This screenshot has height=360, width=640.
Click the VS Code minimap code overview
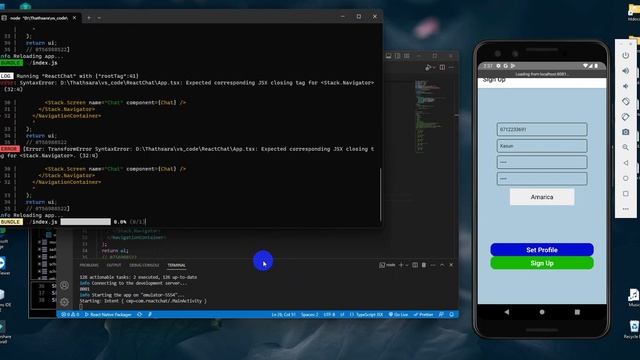(428, 116)
